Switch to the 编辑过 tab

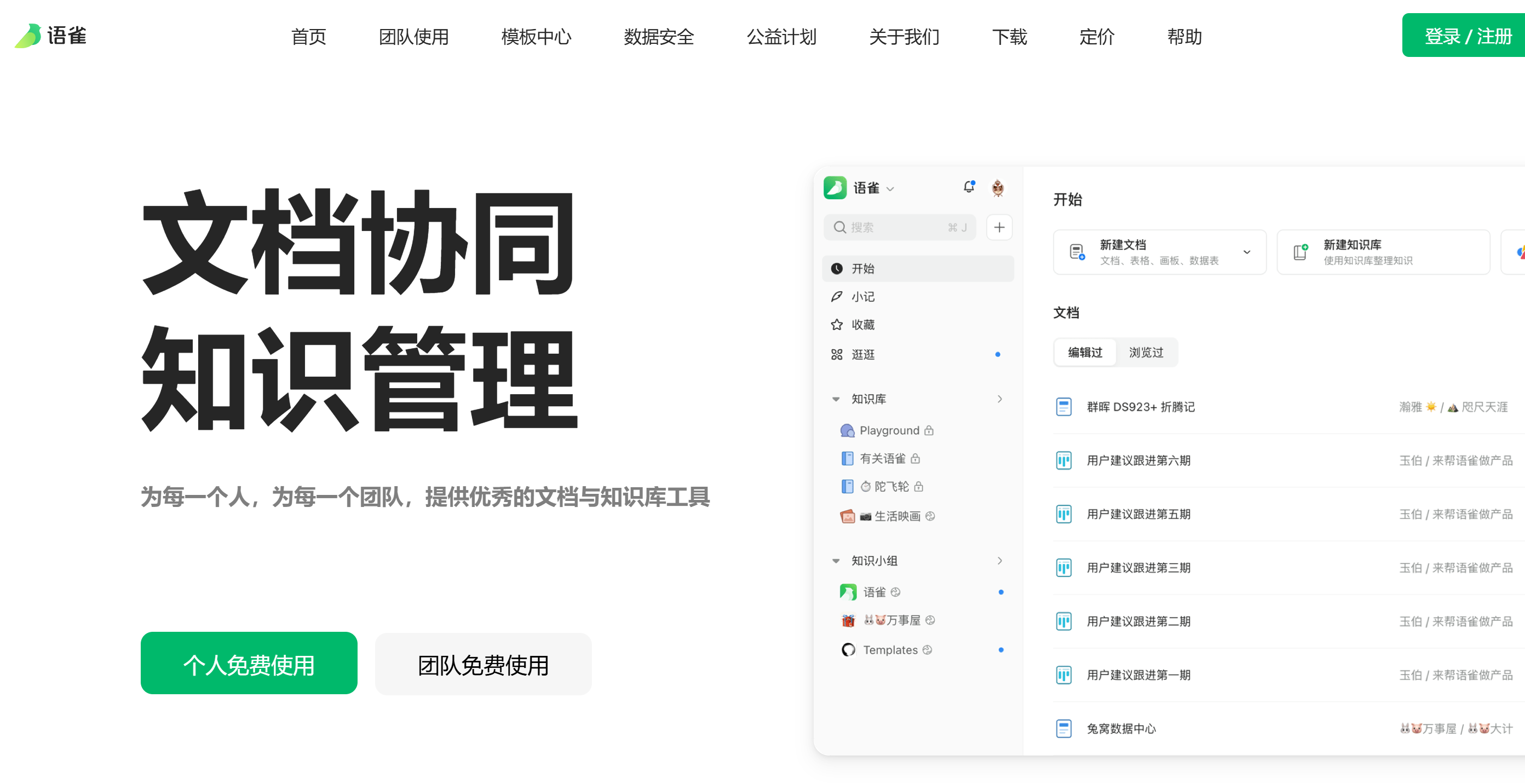click(1085, 353)
